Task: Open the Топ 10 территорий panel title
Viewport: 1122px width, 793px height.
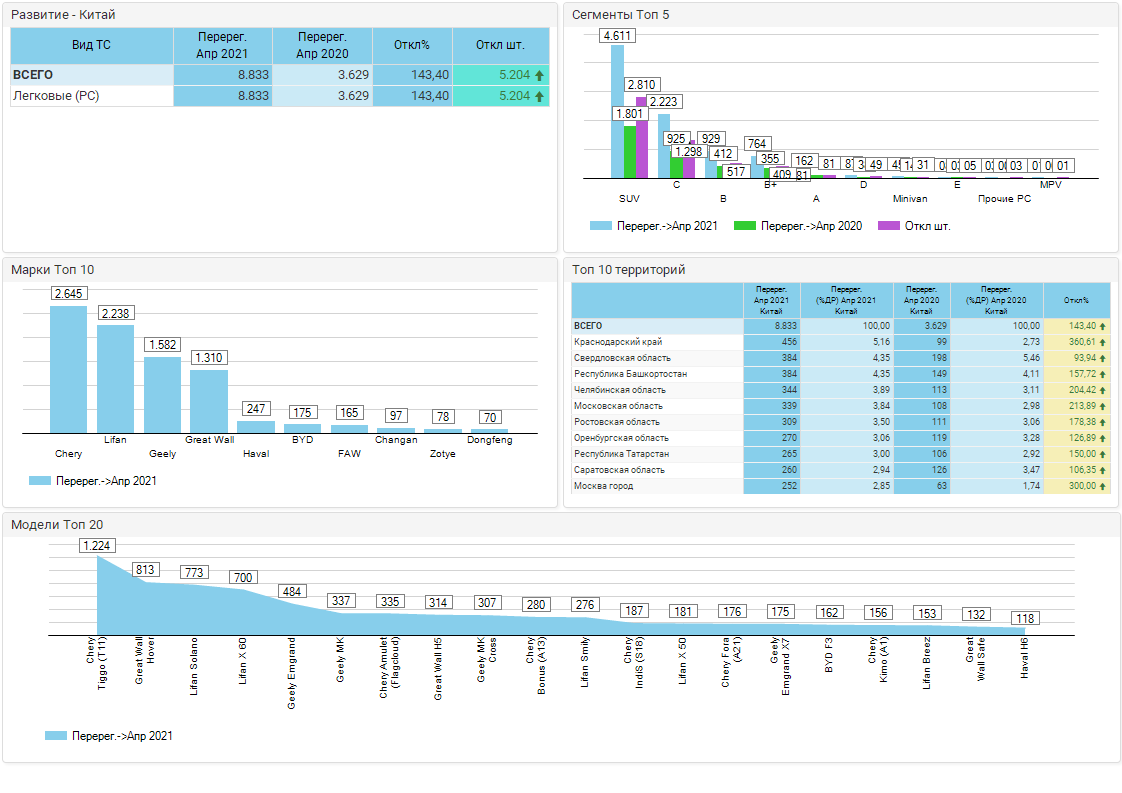Action: click(x=628, y=270)
